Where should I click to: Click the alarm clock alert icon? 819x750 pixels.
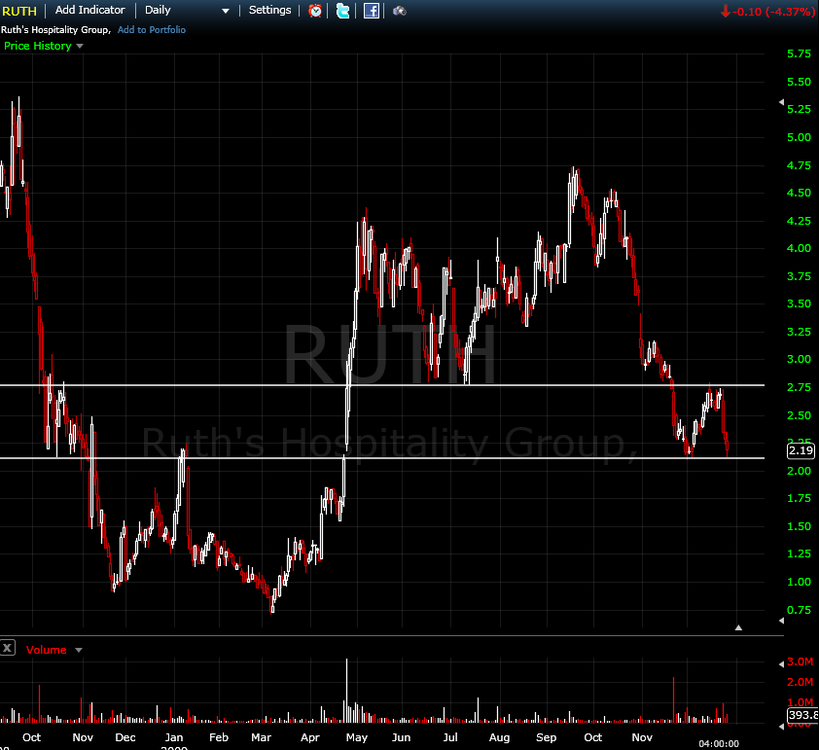point(315,10)
